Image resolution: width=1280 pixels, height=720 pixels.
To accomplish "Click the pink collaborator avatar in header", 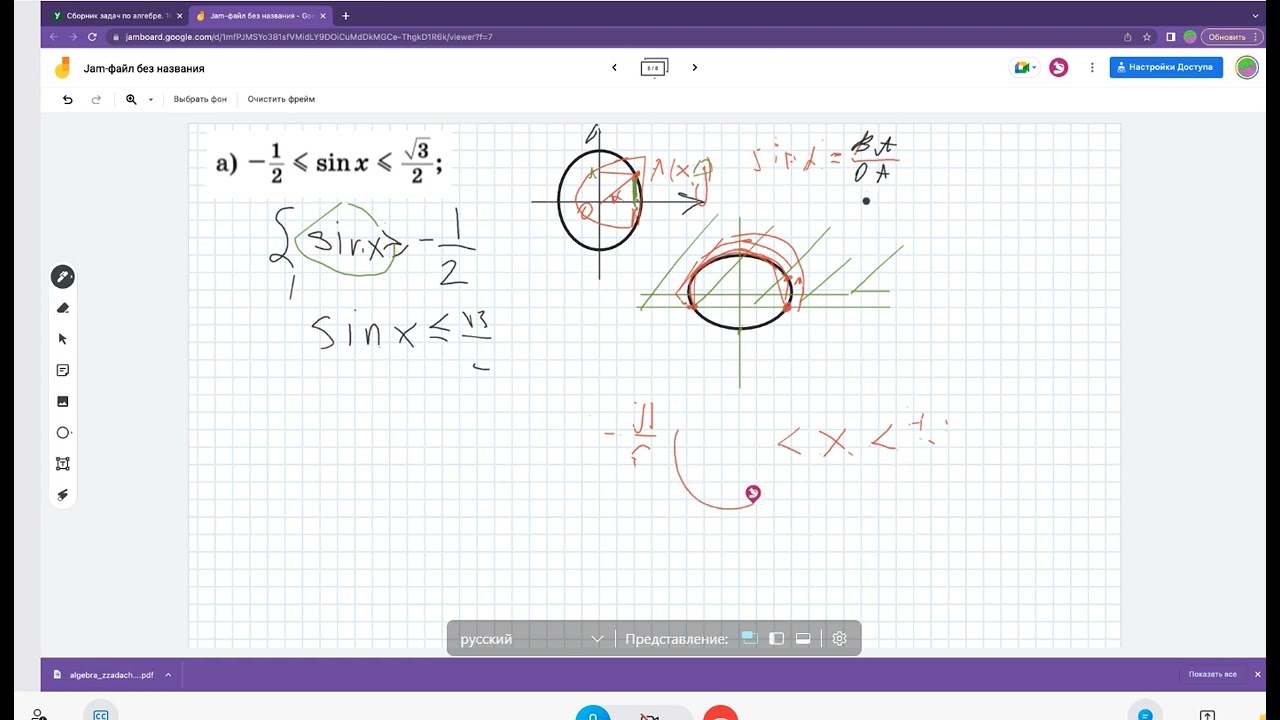I will 1058,67.
